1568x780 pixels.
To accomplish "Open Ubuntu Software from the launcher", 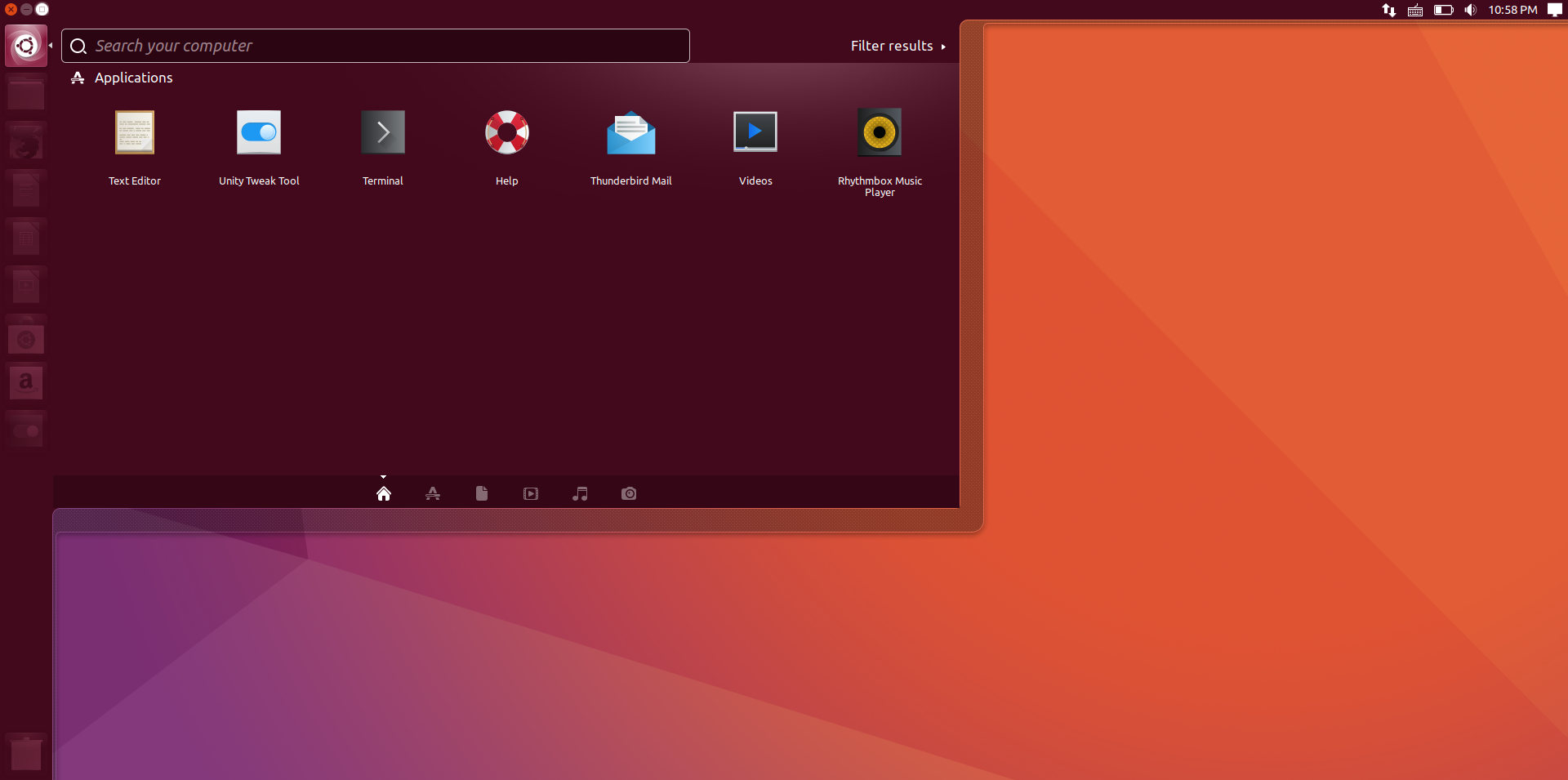I will [x=26, y=335].
